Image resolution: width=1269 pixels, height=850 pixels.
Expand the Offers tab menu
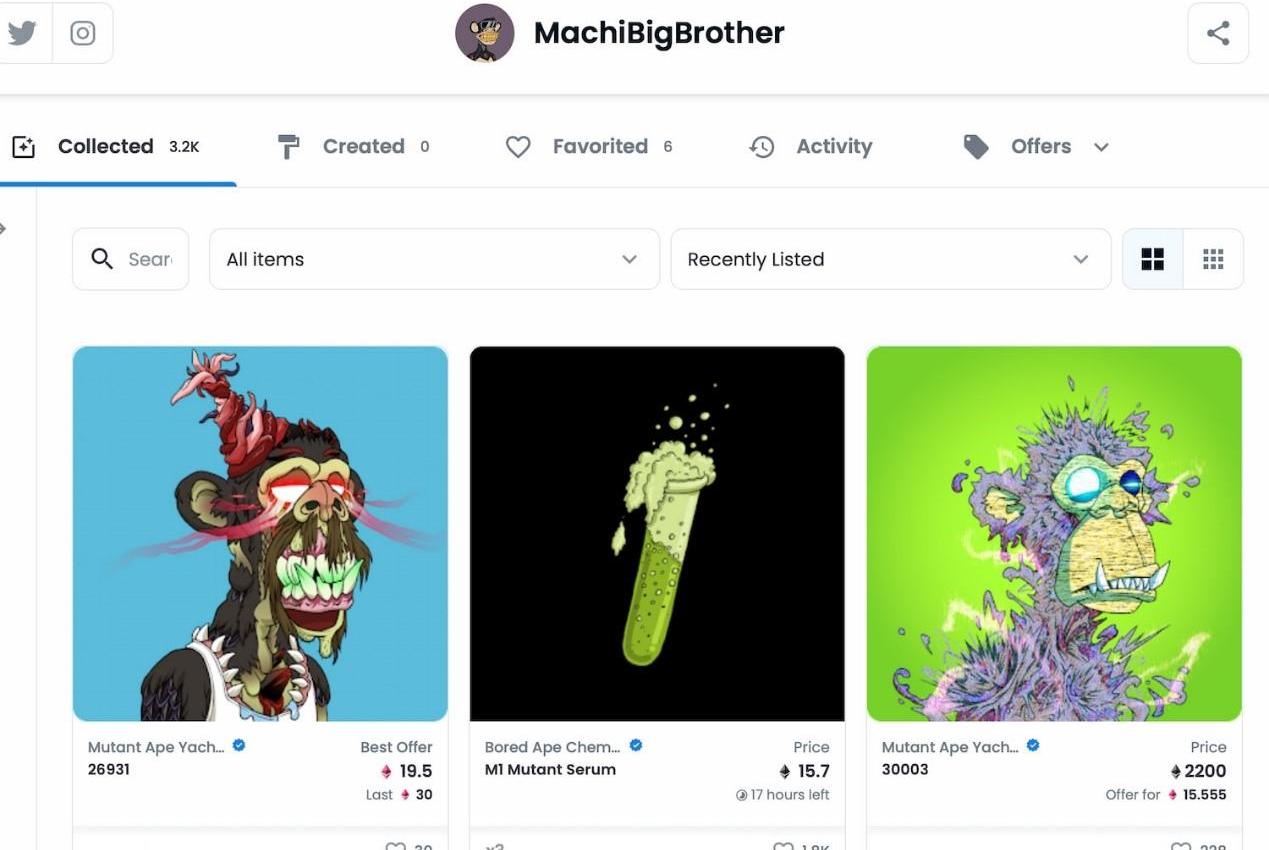coord(1101,147)
